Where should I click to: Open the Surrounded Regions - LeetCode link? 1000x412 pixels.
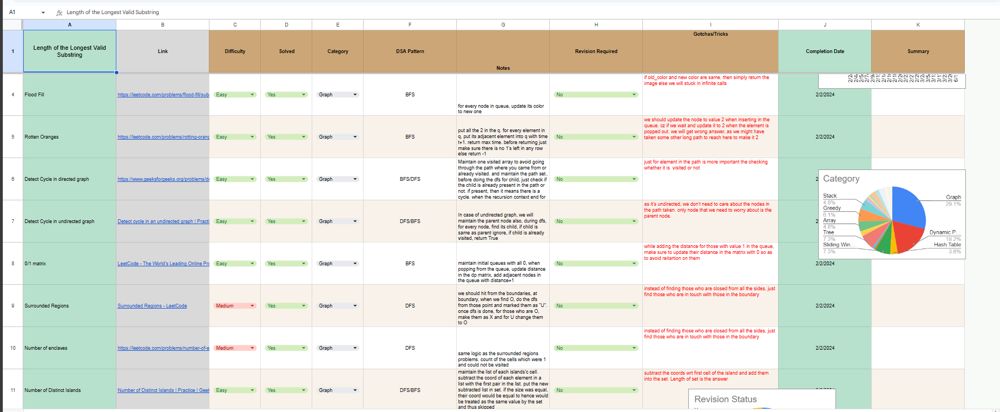coord(149,306)
